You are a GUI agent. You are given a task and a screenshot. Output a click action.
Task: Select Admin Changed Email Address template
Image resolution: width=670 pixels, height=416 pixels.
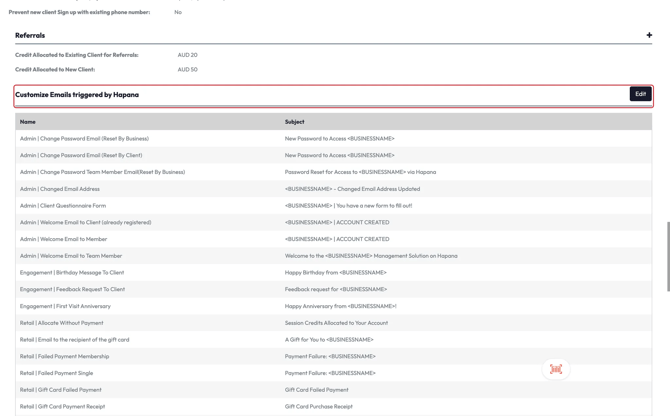pos(60,189)
